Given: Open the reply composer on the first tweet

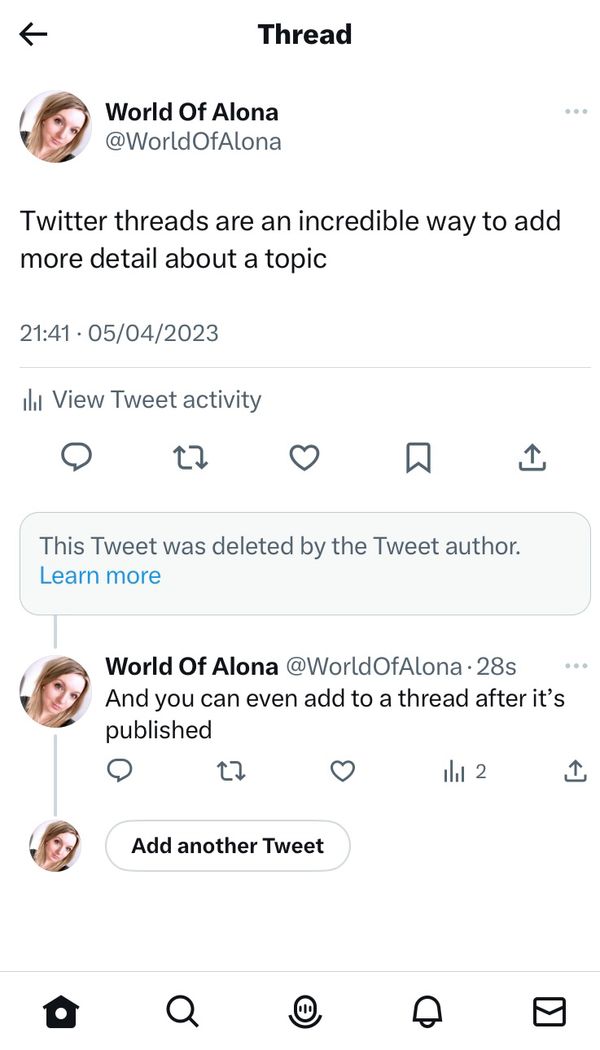Looking at the screenshot, I should 78,458.
